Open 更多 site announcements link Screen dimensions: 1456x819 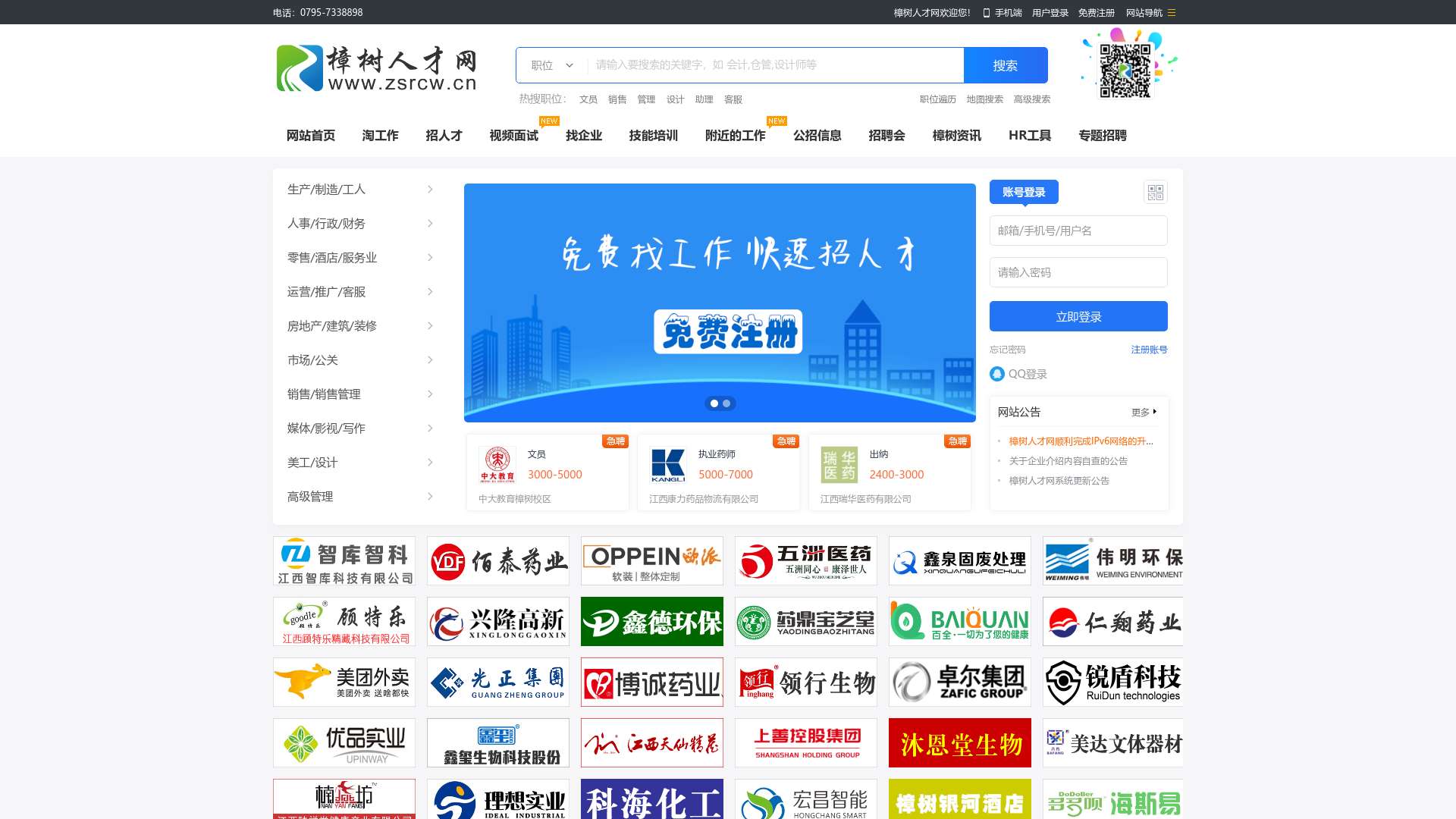tap(1144, 413)
